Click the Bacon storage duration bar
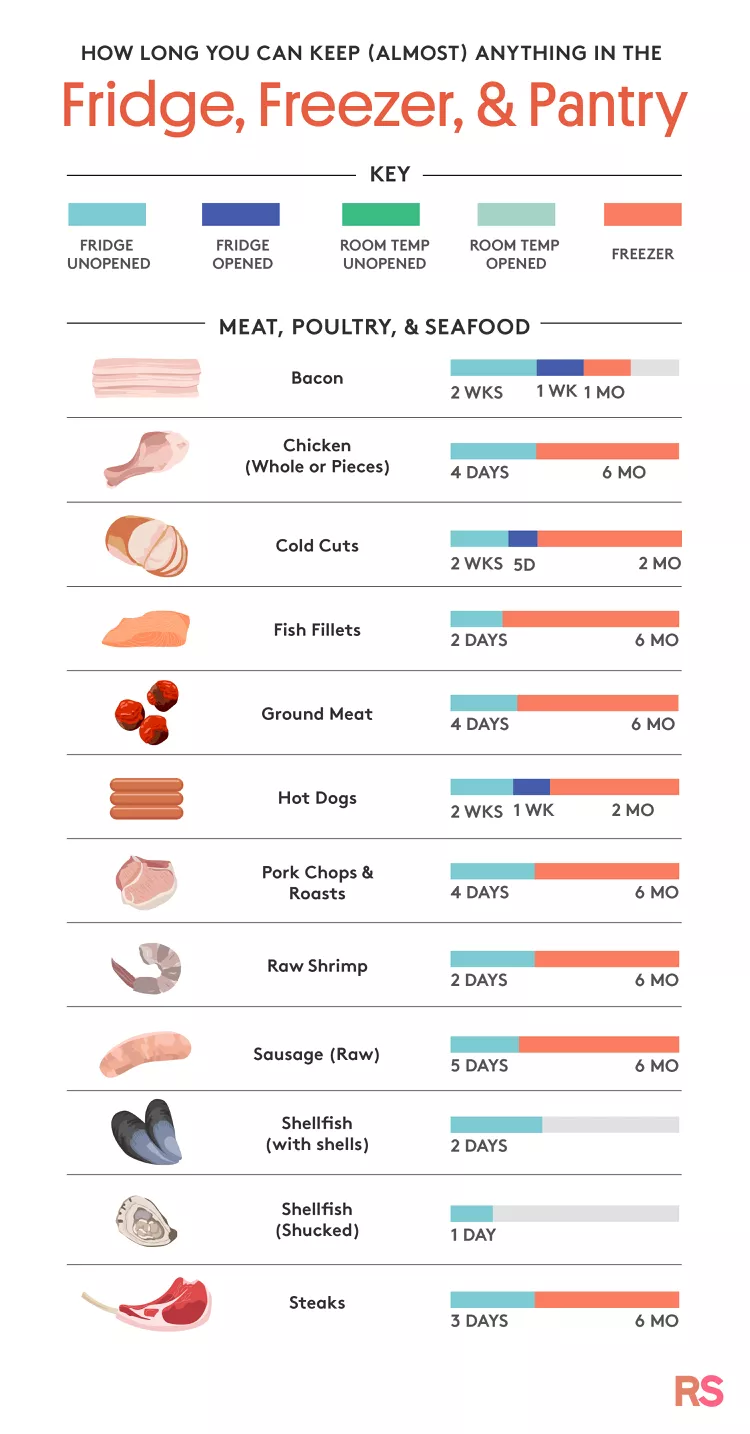The width and height of the screenshot is (750, 1434). (x=564, y=367)
